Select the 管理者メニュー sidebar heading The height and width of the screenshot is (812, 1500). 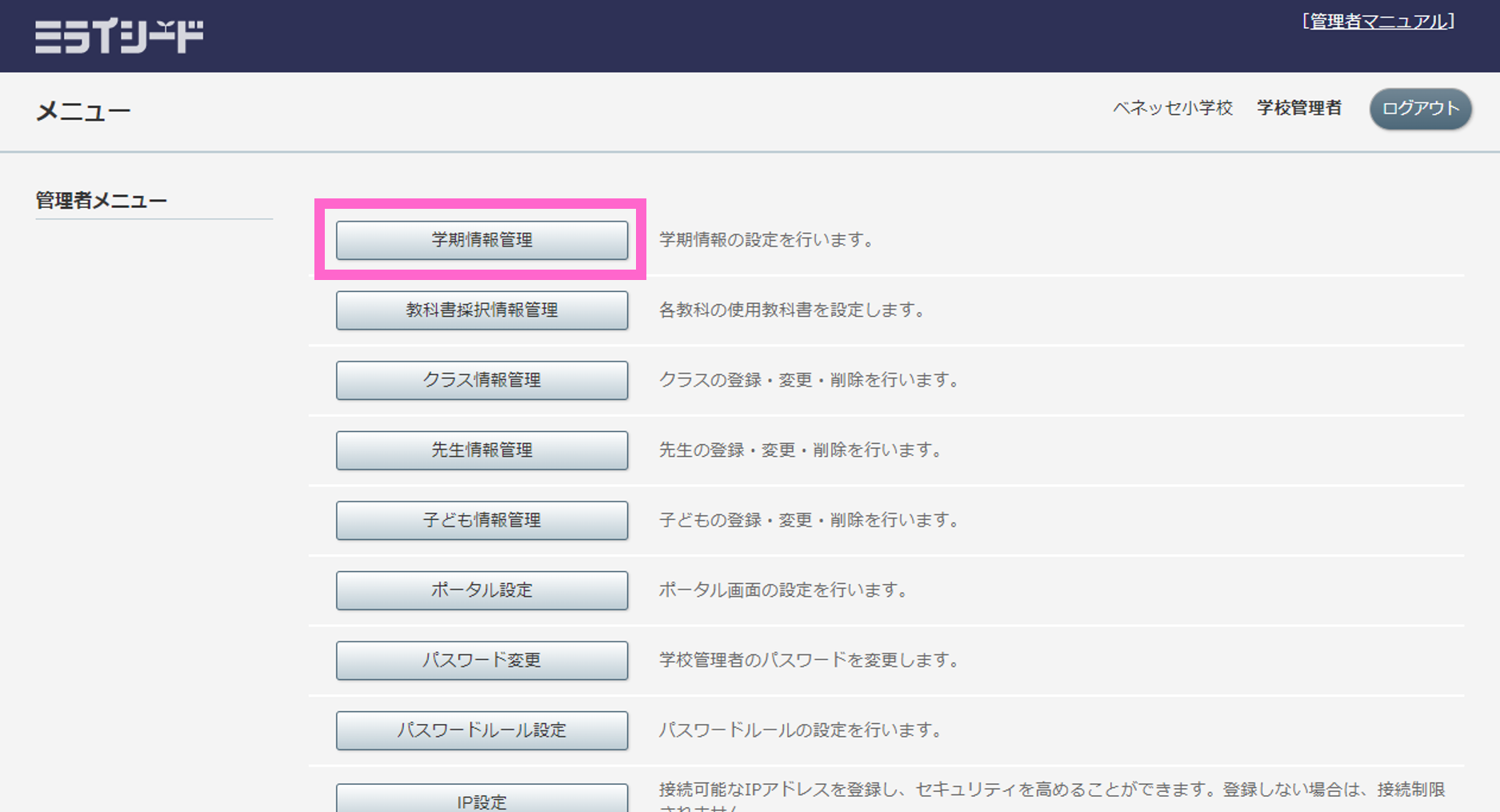coord(102,201)
